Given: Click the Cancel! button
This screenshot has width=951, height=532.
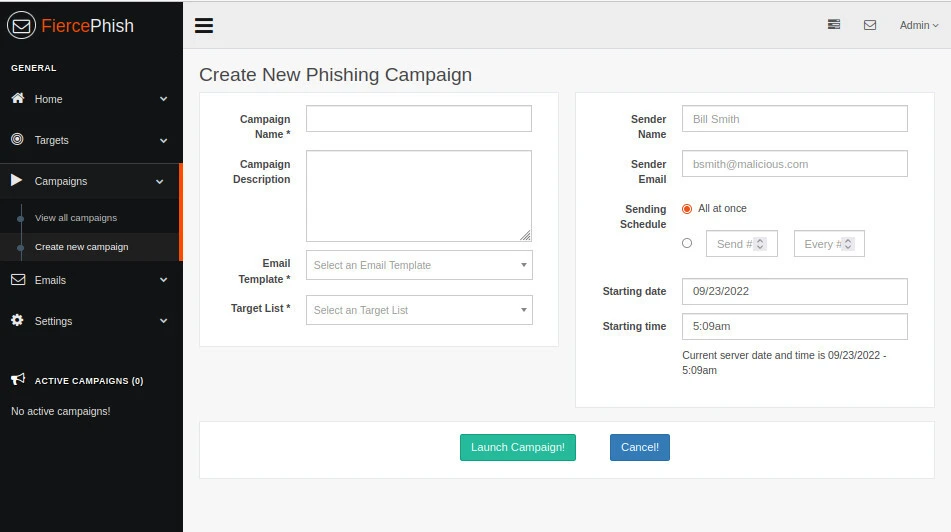Looking at the screenshot, I should point(639,447).
